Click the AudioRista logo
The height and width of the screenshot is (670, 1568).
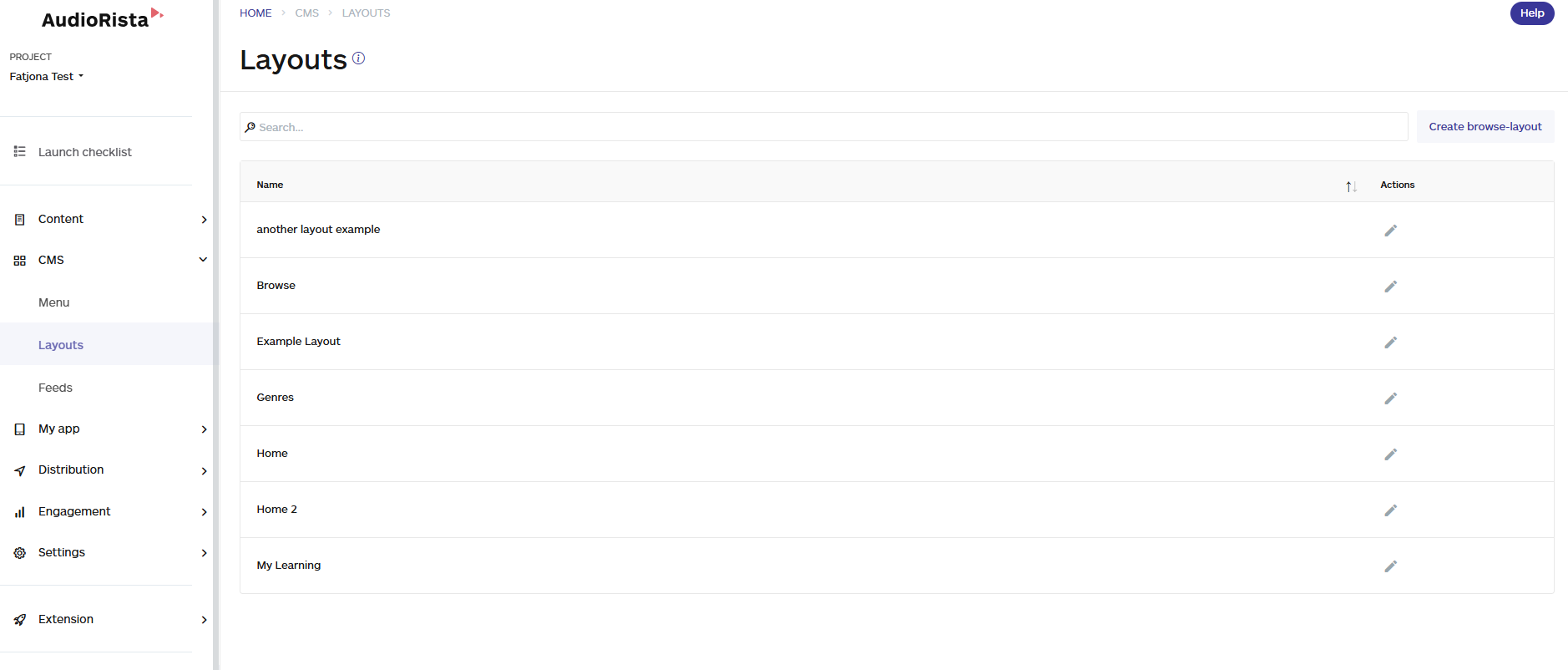[x=102, y=18]
